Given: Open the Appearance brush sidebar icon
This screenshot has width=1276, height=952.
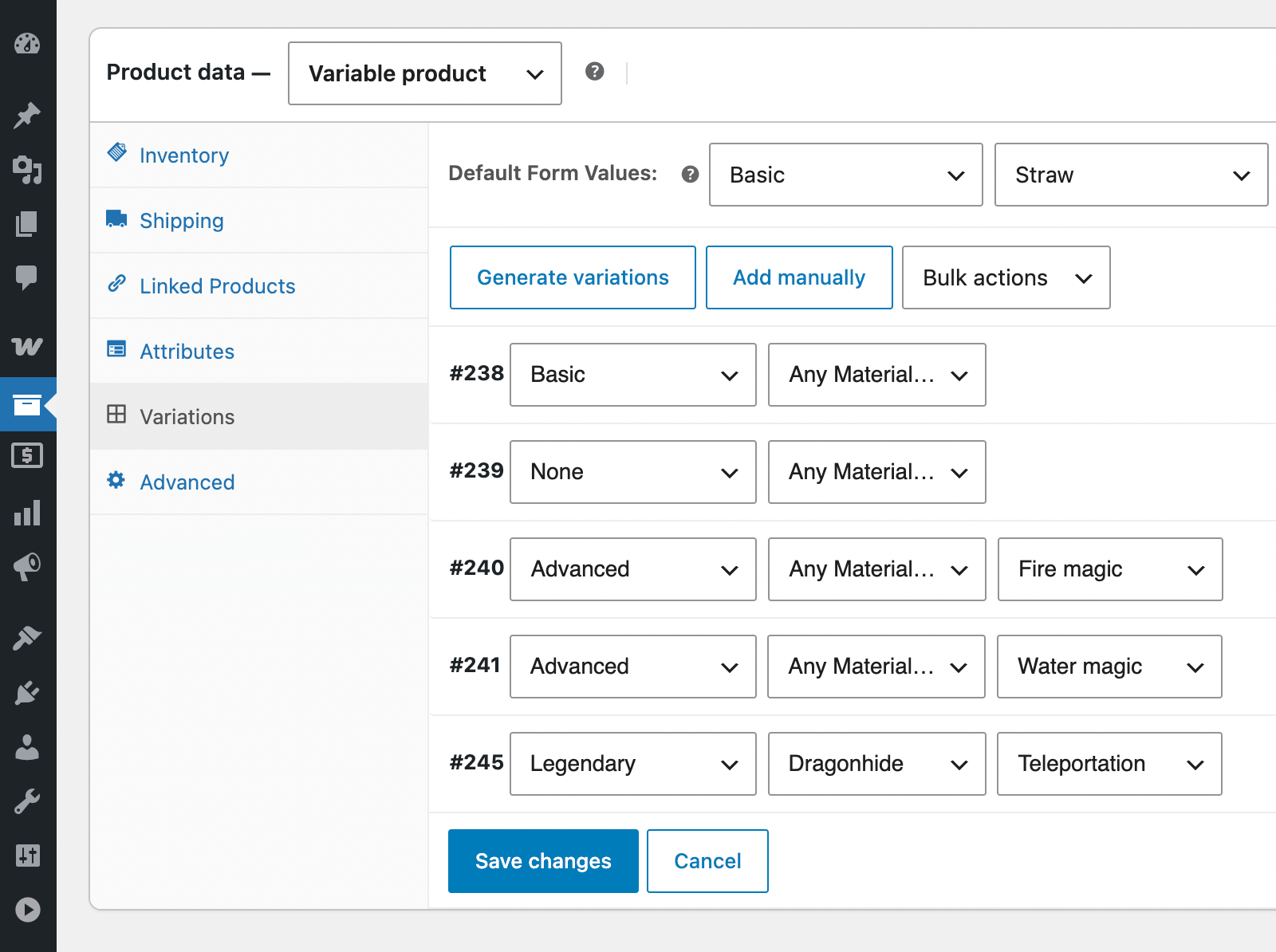Looking at the screenshot, I should pos(27,638).
